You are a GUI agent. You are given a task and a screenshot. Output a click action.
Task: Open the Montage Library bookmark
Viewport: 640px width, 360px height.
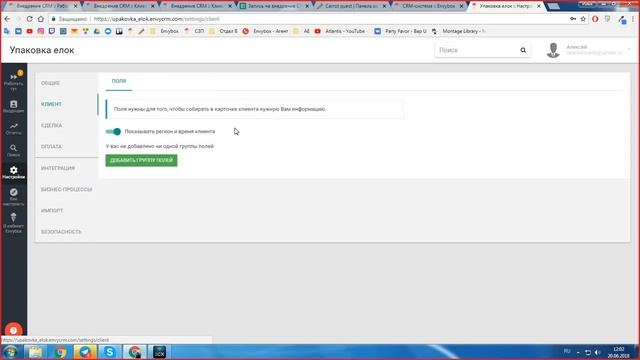pyautogui.click(x=458, y=31)
